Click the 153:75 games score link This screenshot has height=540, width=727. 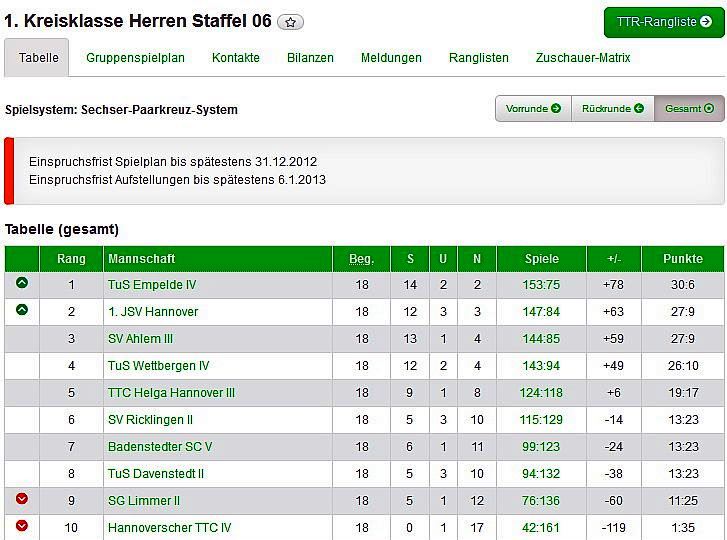(541, 285)
